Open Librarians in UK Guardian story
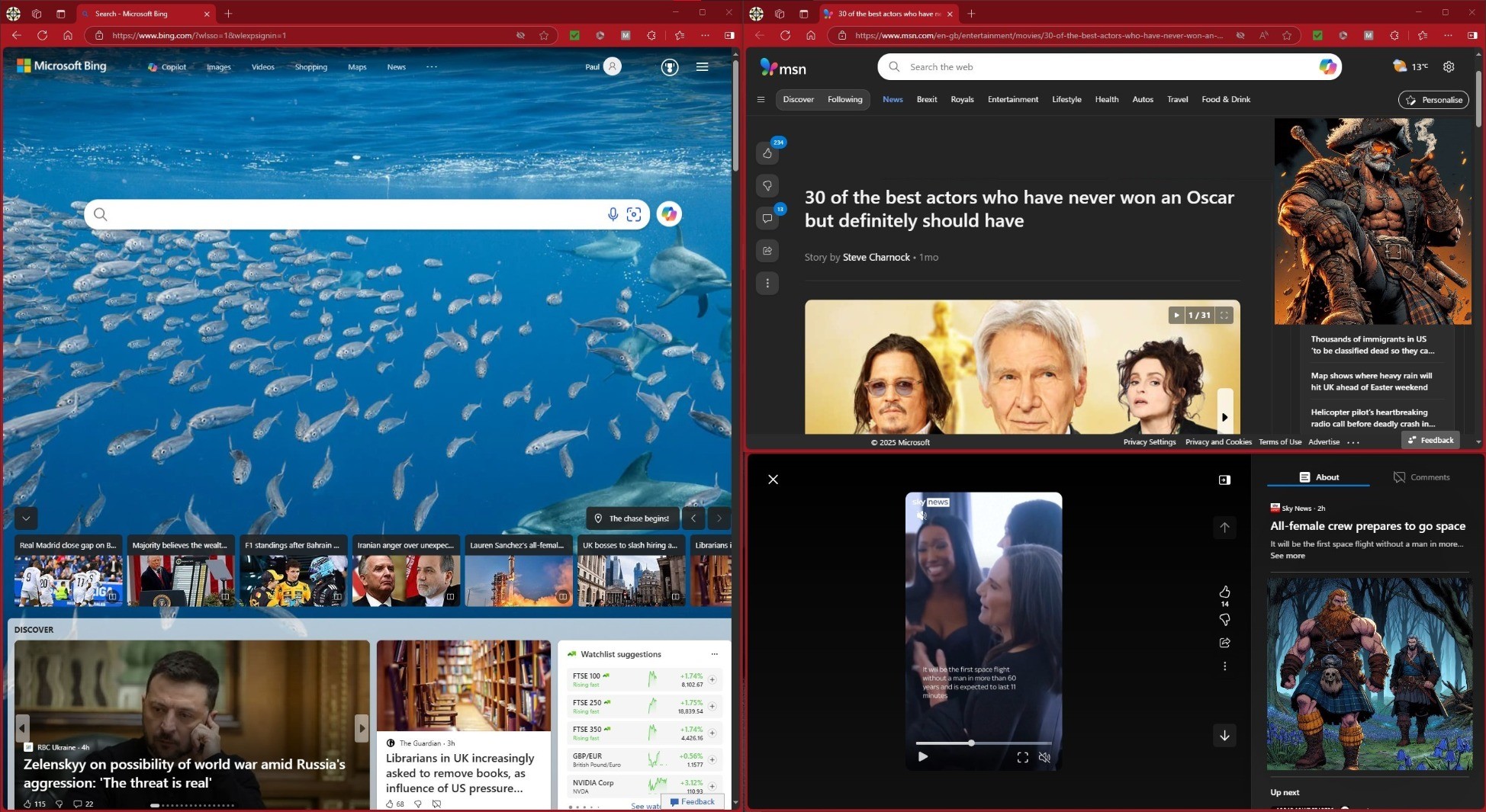The height and width of the screenshot is (812, 1486). 460,773
